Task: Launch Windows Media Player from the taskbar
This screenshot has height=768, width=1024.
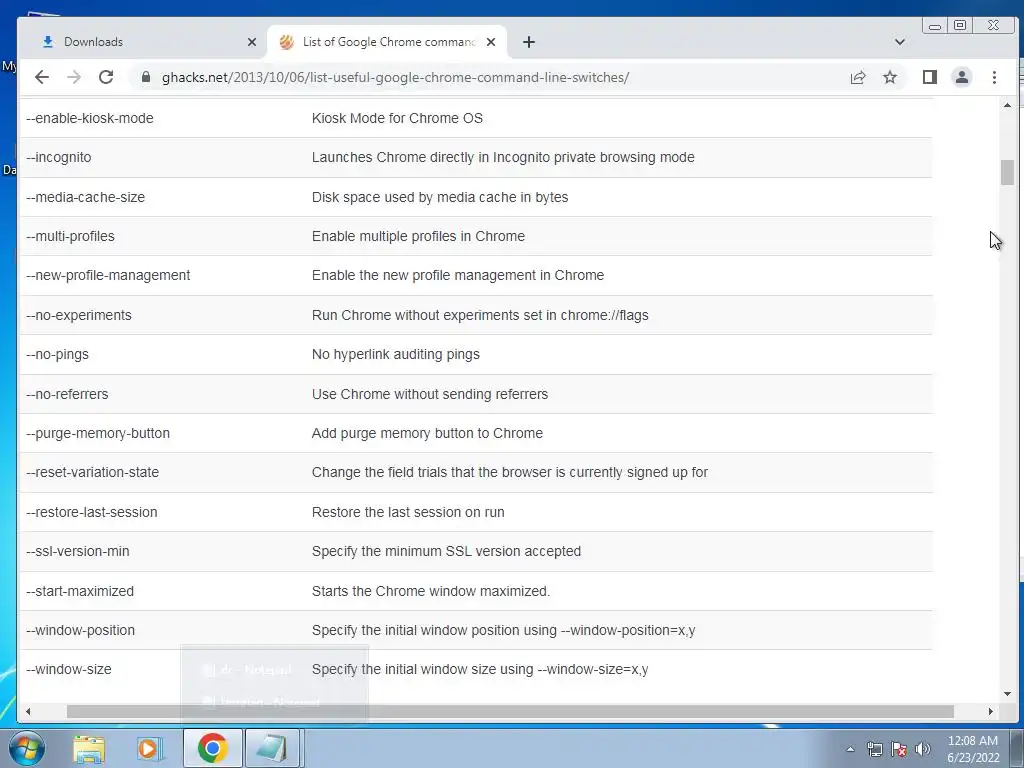Action: pyautogui.click(x=150, y=748)
